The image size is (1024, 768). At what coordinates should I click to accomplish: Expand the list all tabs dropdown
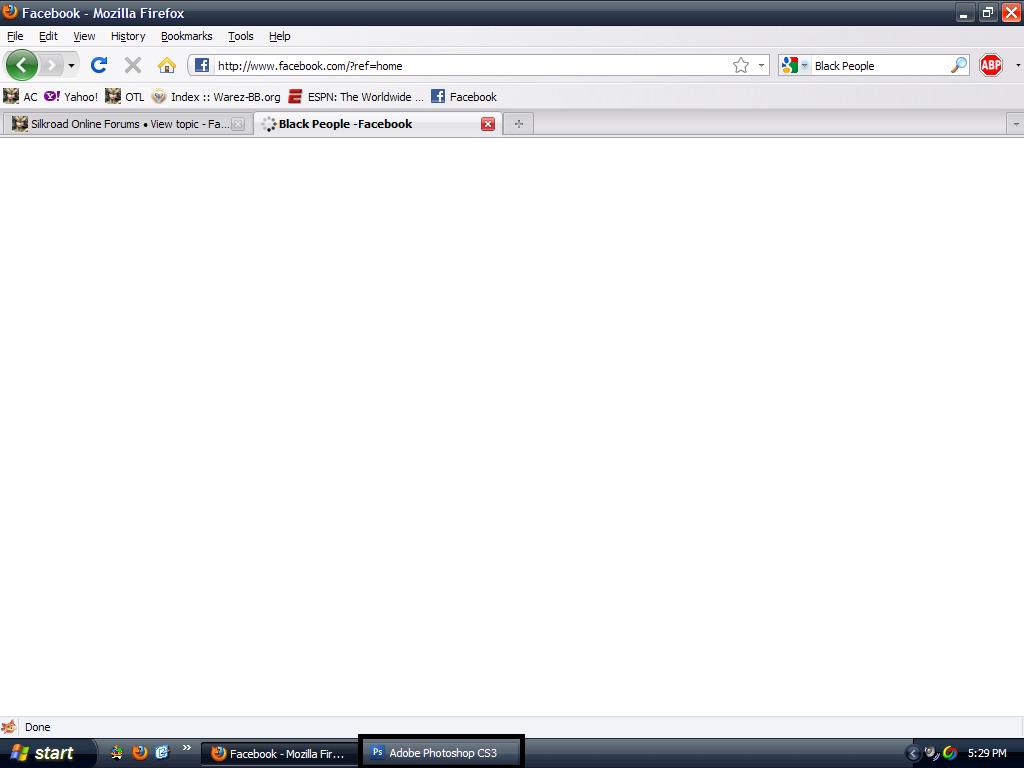1016,124
